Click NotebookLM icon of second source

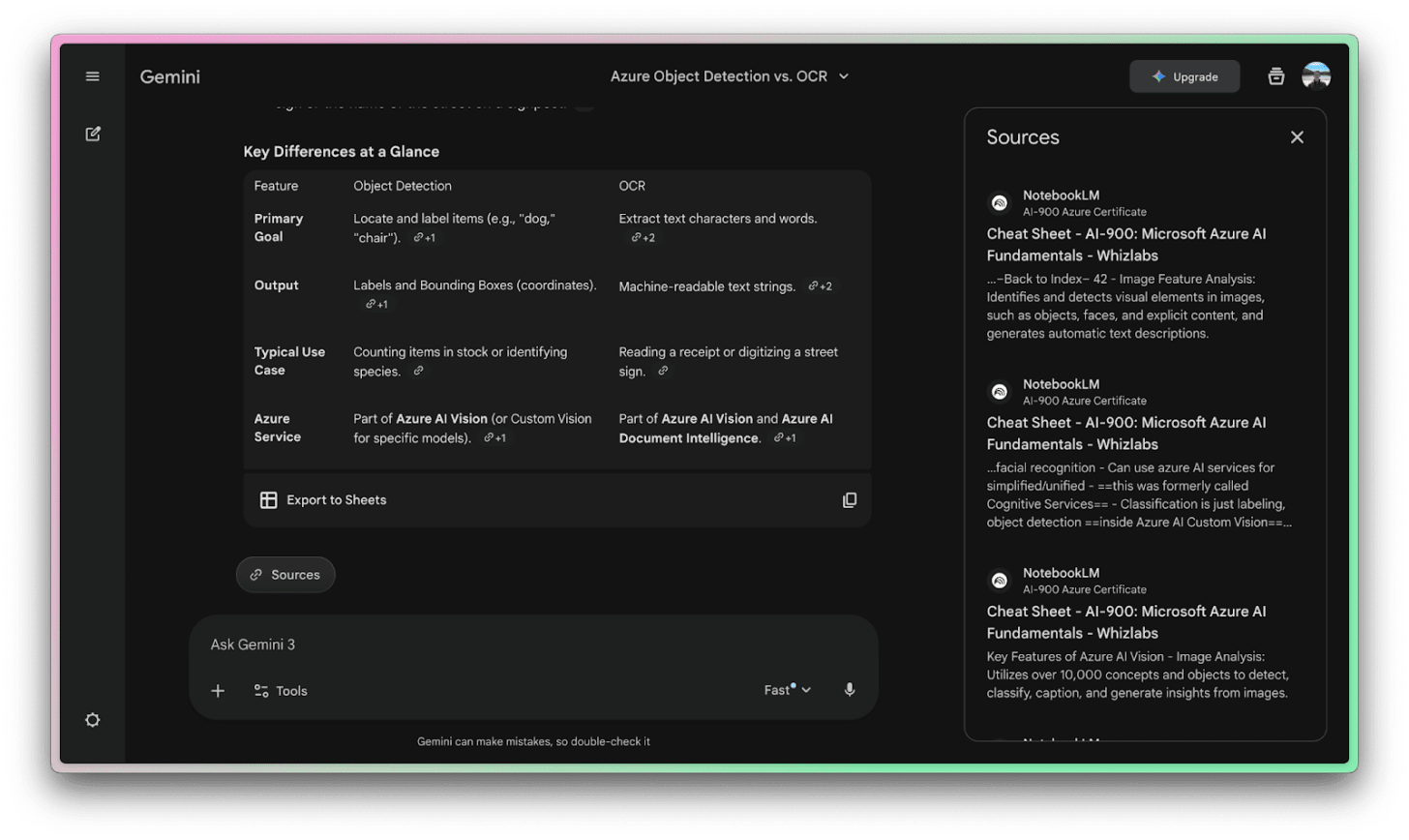(x=1000, y=392)
